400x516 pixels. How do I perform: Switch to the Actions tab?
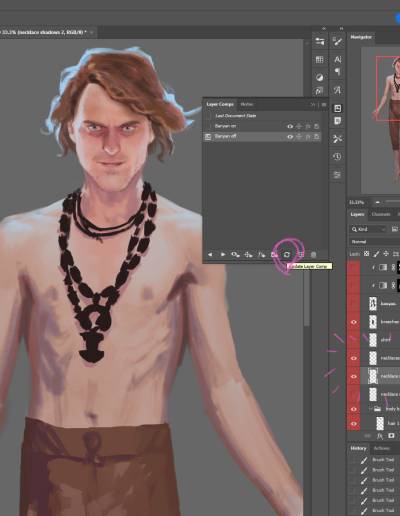pos(382,448)
